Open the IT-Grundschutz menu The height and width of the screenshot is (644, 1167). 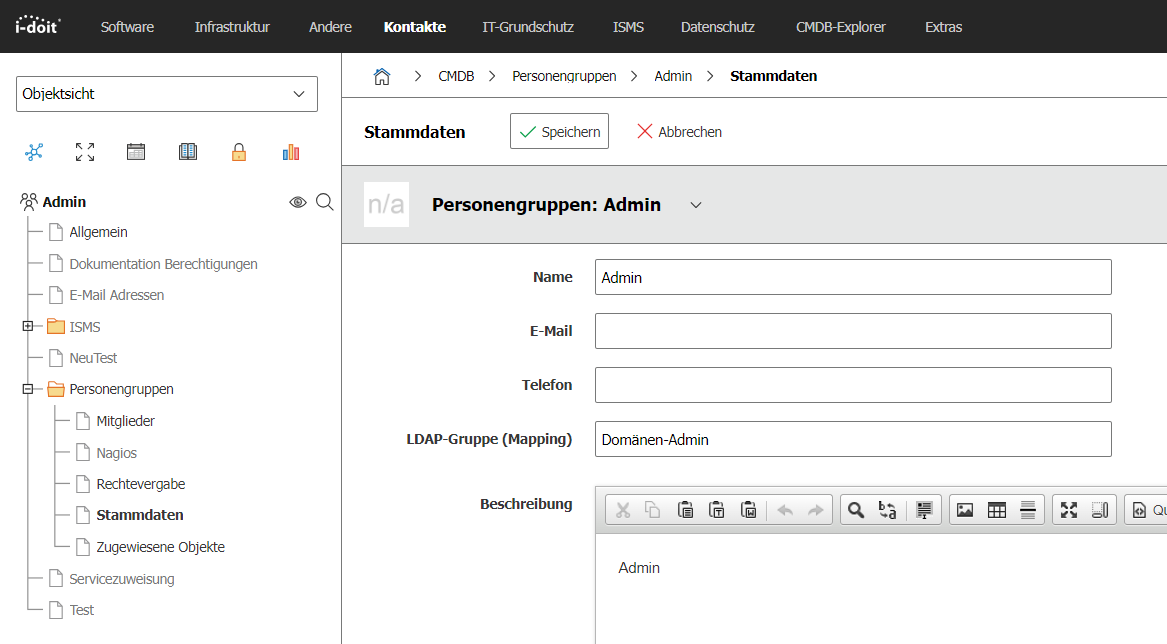point(528,27)
